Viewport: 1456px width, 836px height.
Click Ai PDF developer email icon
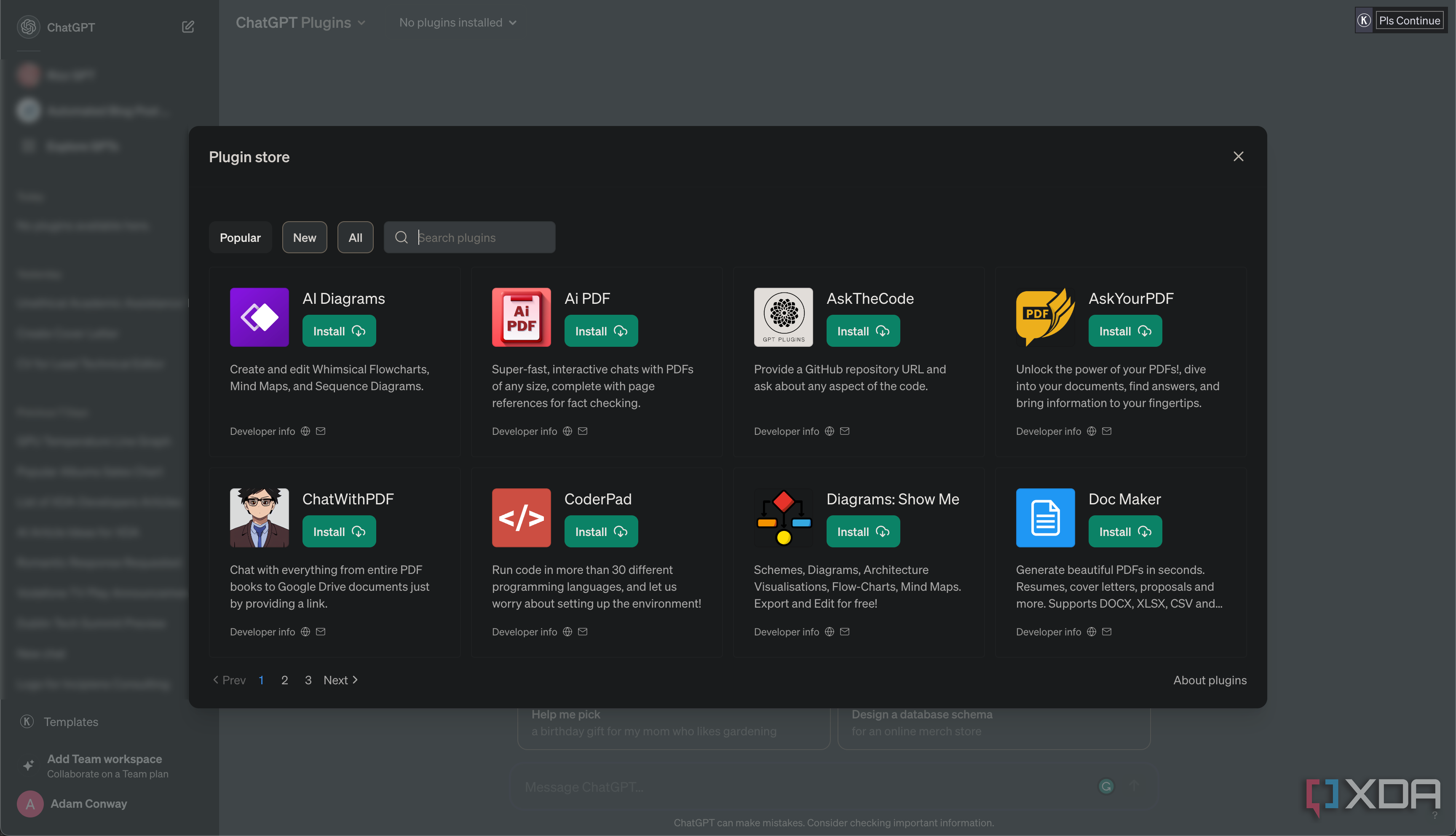[583, 431]
